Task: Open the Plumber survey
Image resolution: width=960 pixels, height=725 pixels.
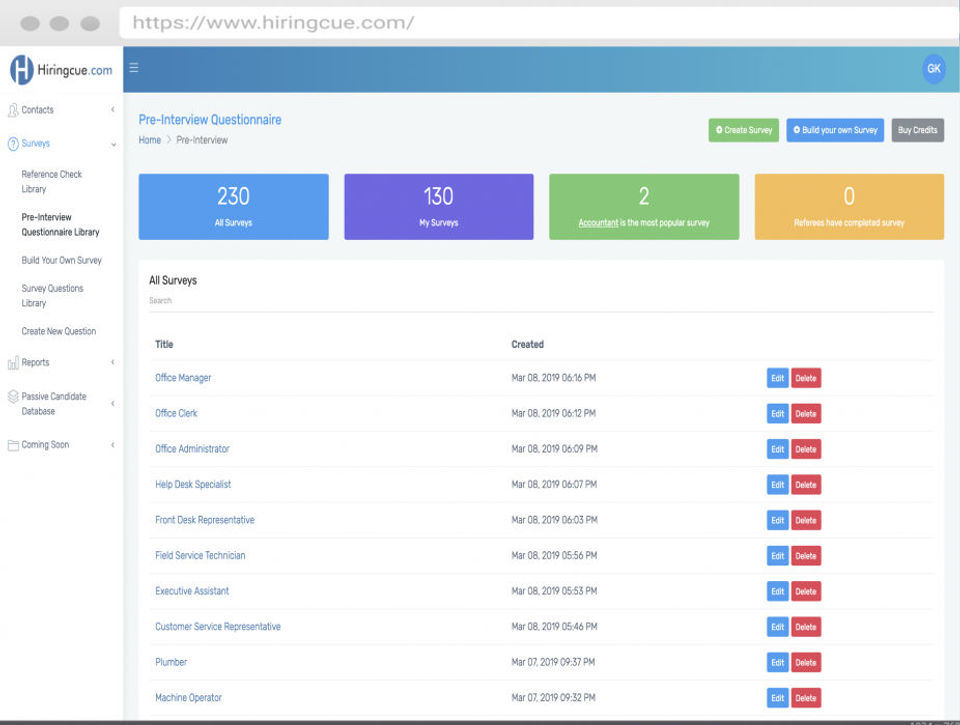Action: click(x=171, y=662)
